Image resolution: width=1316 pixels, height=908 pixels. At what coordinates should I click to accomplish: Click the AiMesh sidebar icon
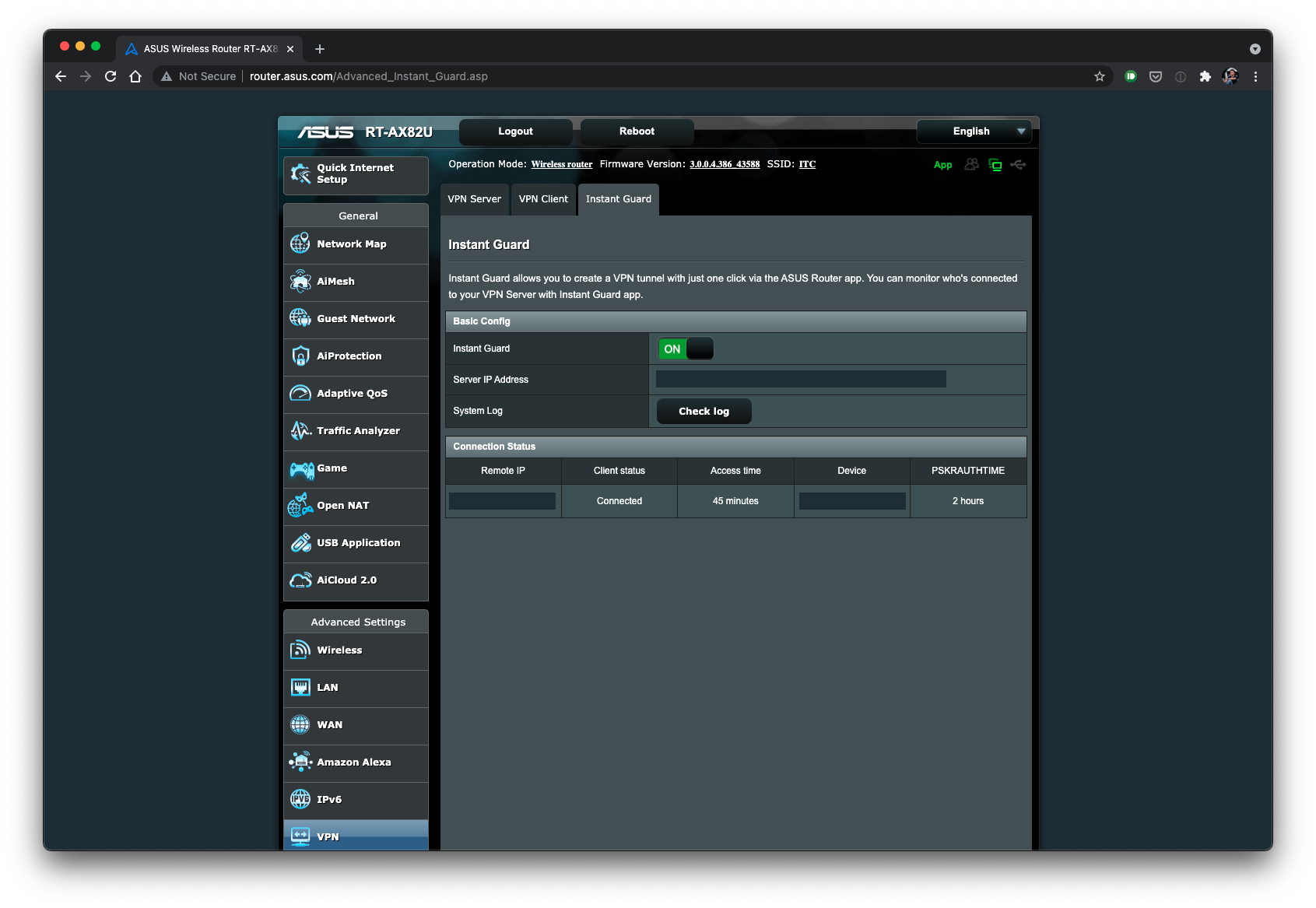[x=300, y=281]
